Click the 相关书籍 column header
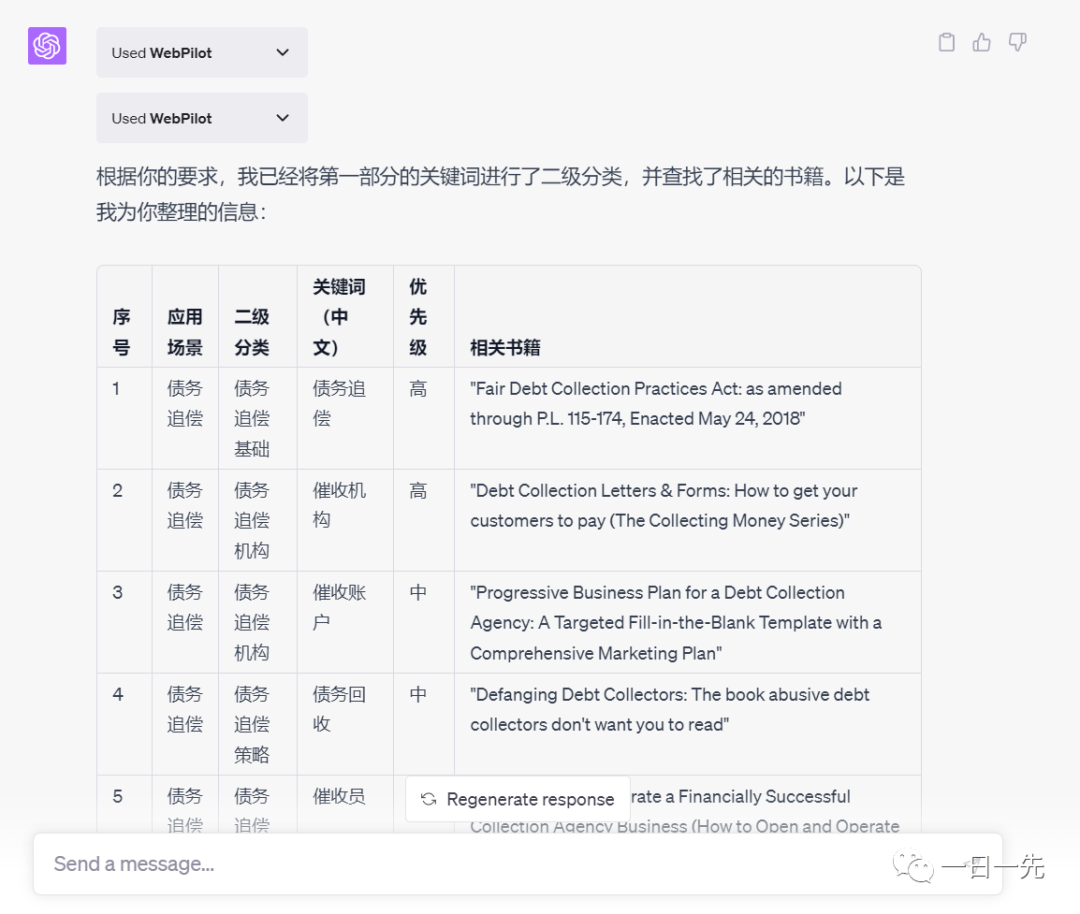This screenshot has width=1080, height=914. tap(505, 347)
